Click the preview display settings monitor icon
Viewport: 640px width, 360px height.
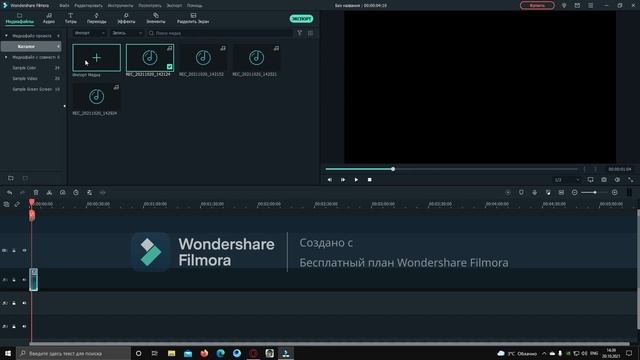tap(591, 180)
